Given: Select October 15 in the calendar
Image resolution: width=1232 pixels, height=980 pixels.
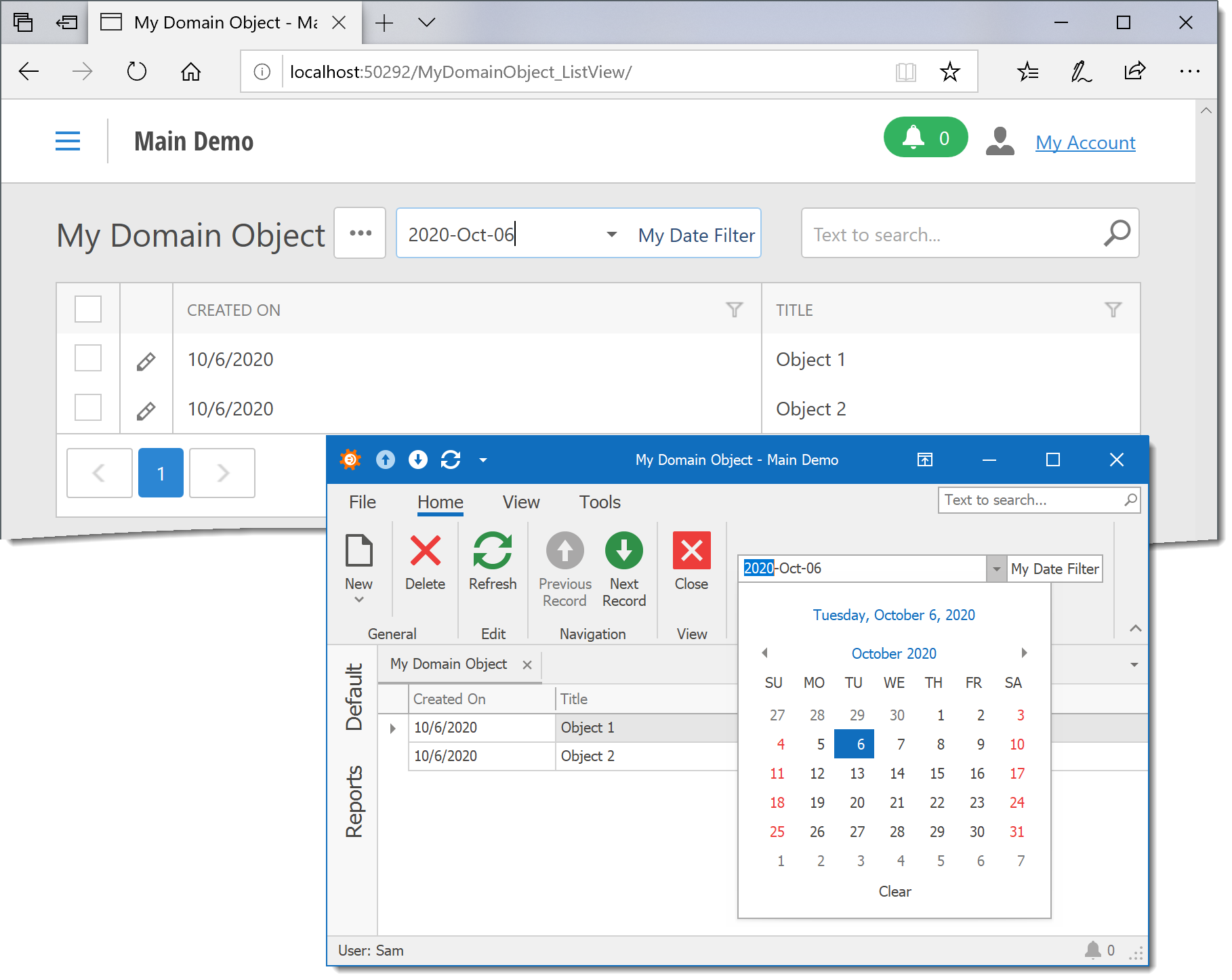Looking at the screenshot, I should point(937,773).
